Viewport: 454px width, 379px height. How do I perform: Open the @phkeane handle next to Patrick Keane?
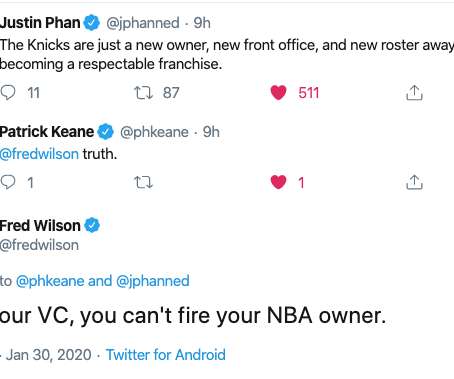(x=154, y=132)
